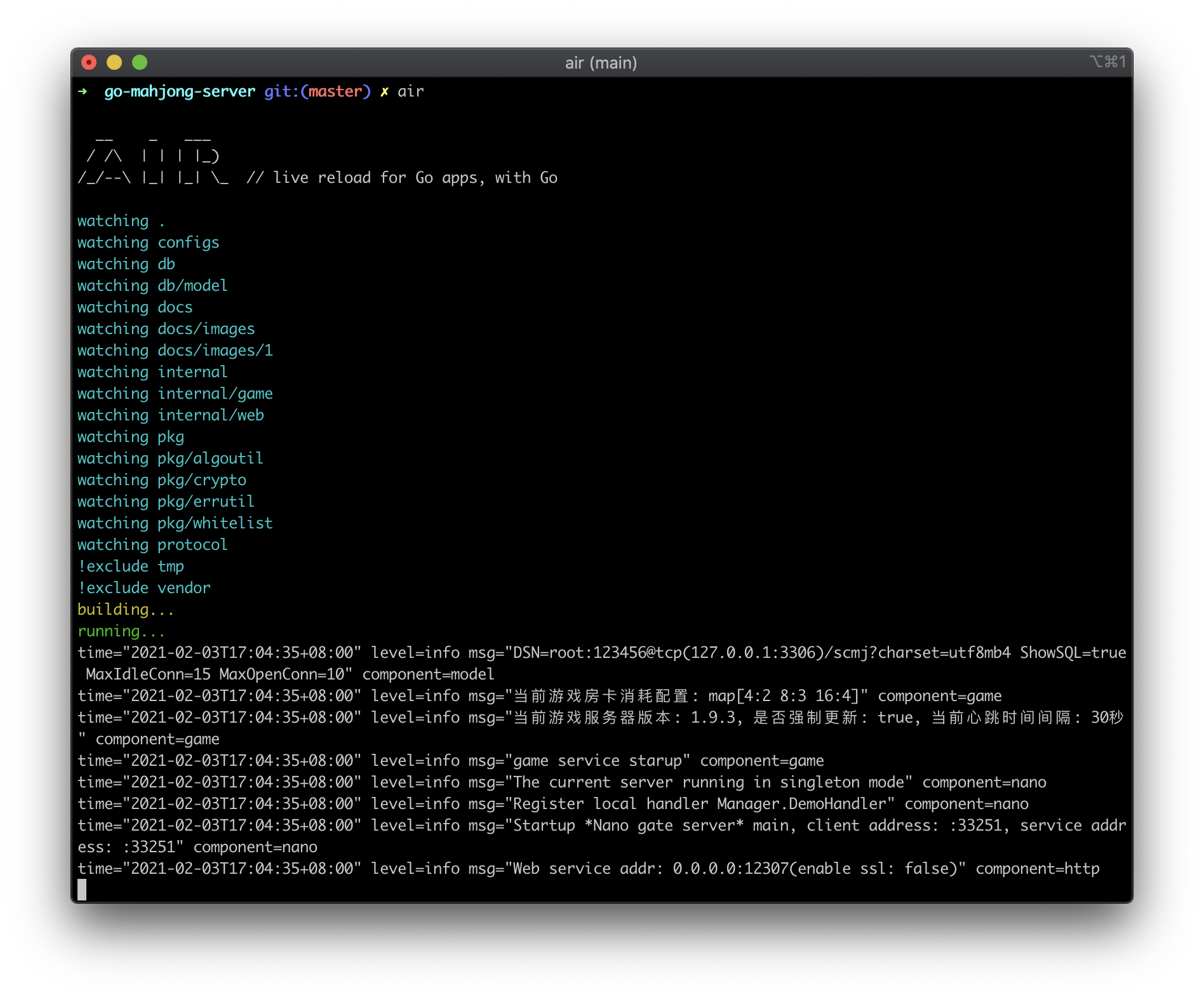Click 'map[4:2 8:3 16:4]' config value
This screenshot has height=997, width=1204.
click(x=784, y=696)
